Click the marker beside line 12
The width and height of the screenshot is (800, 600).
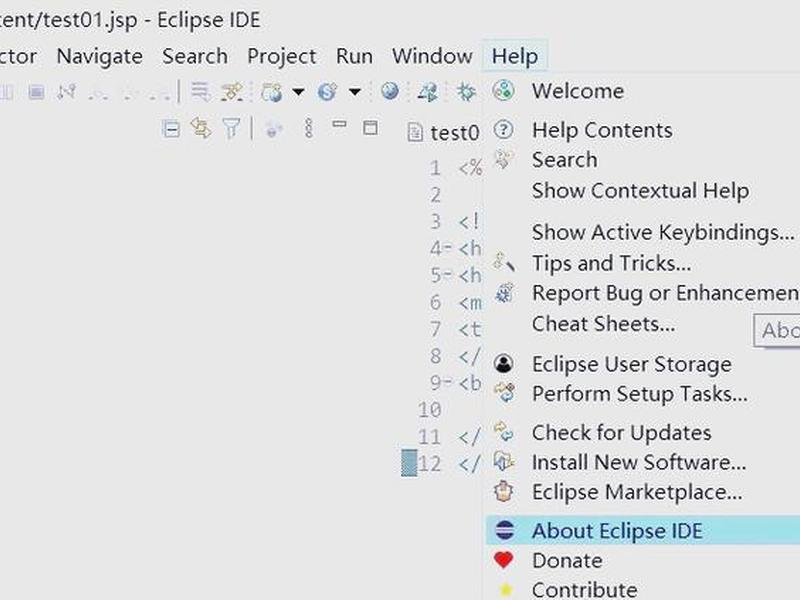click(409, 463)
